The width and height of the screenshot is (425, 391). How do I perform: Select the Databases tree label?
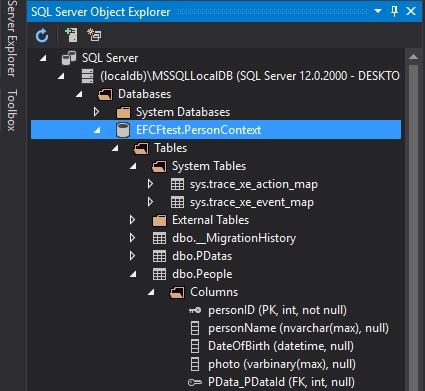click(x=145, y=94)
